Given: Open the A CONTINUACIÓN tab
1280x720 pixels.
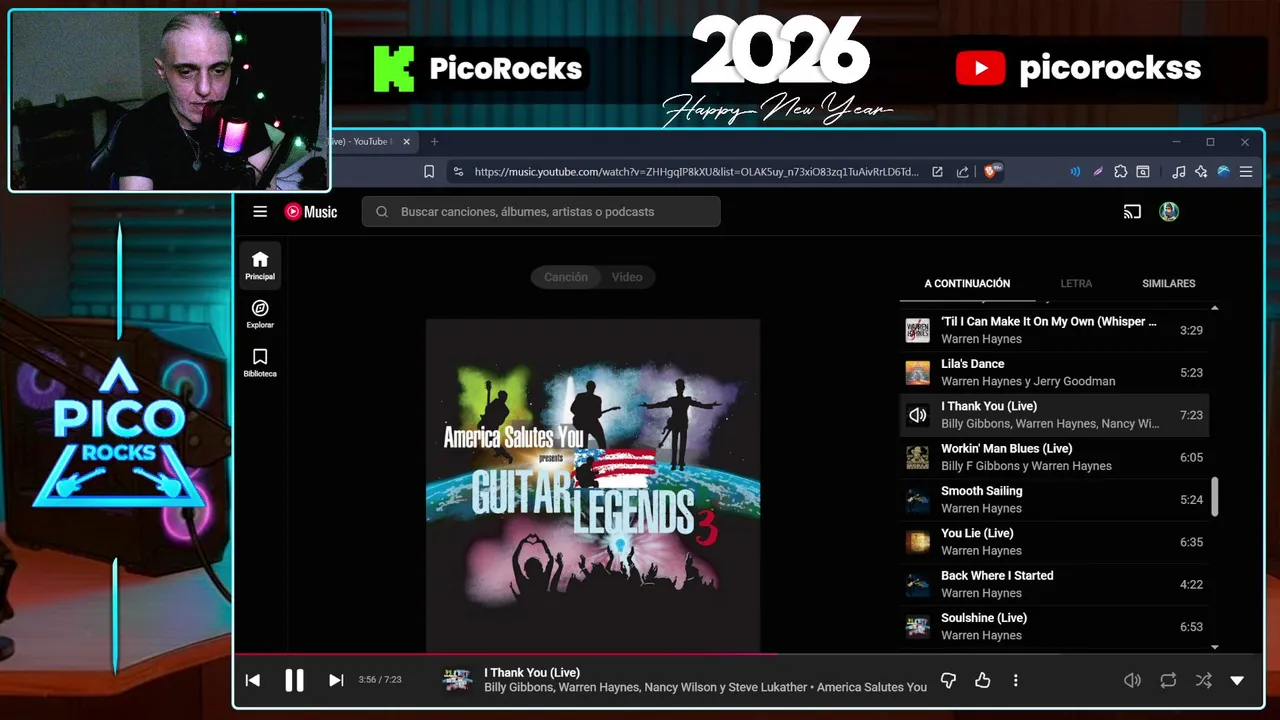Looking at the screenshot, I should pos(967,284).
